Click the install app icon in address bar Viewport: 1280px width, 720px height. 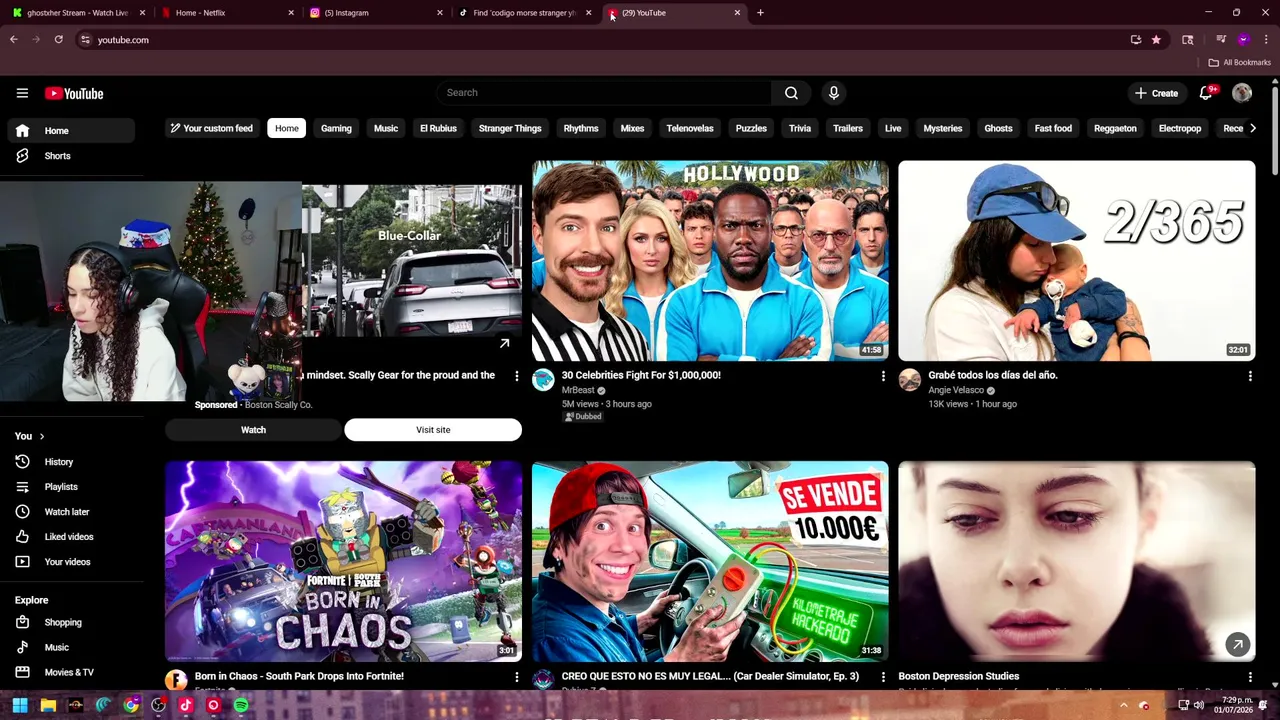pyautogui.click(x=1136, y=40)
